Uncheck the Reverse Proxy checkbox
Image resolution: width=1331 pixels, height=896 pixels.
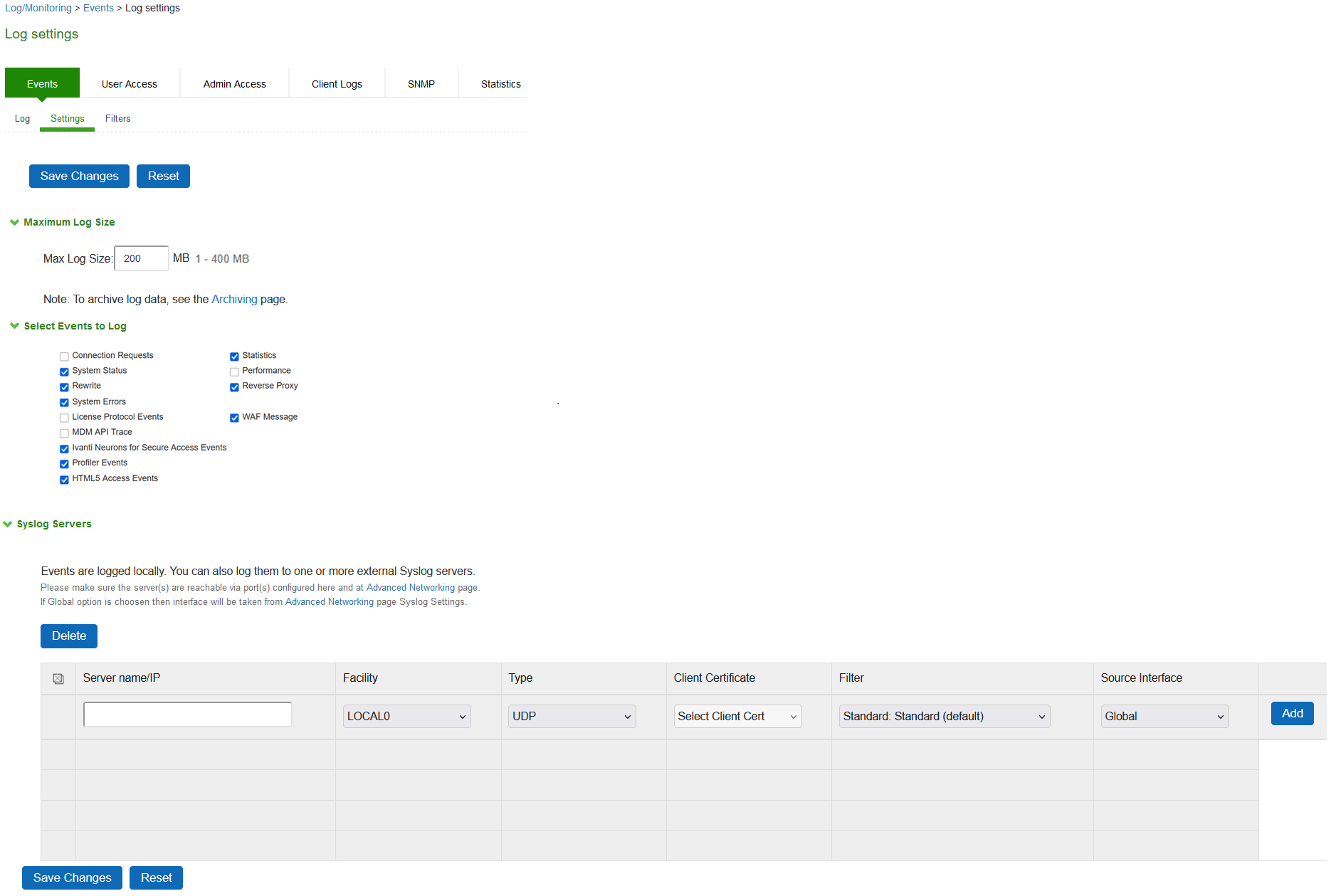pos(234,387)
